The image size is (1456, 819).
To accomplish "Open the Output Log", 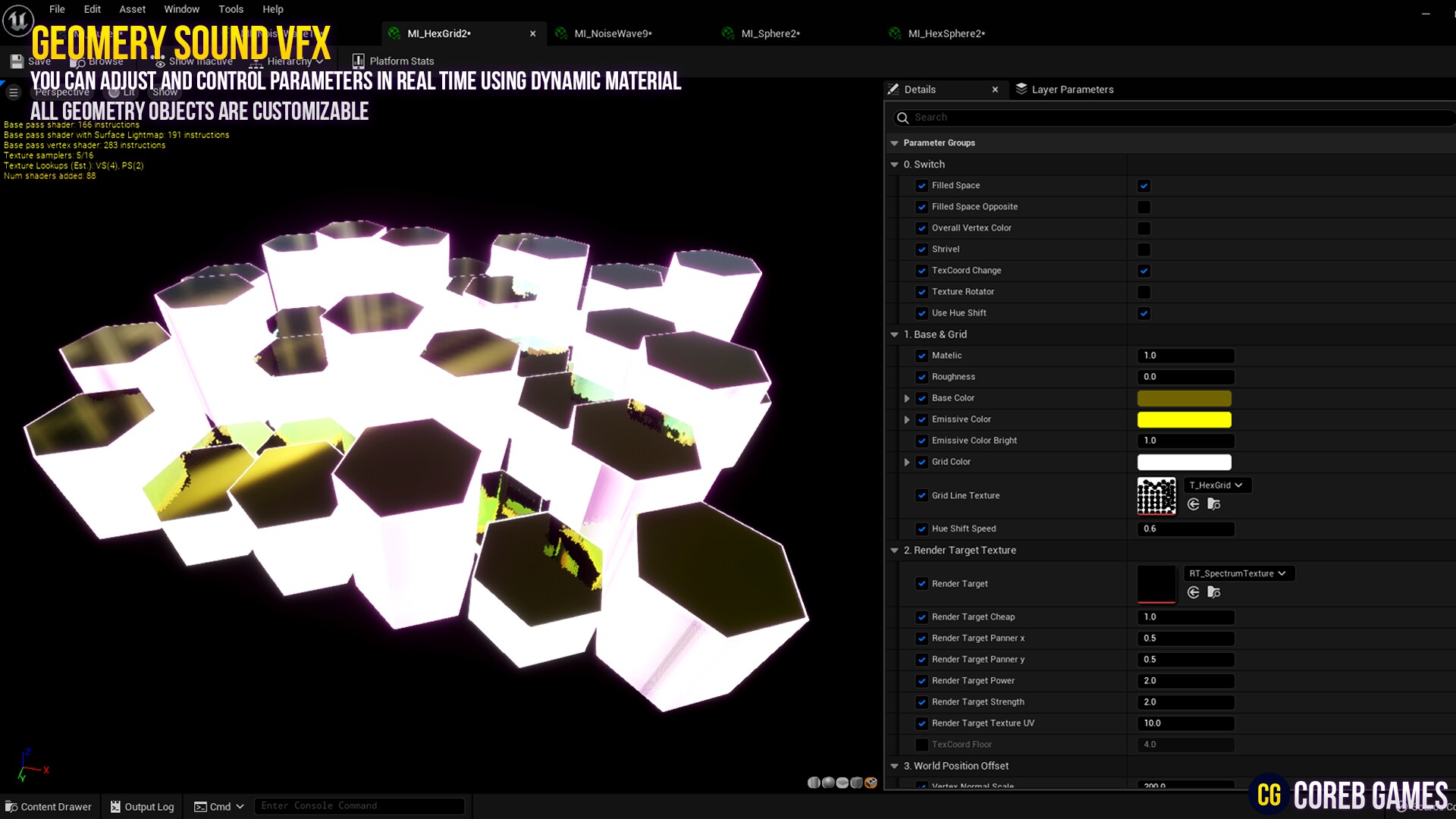I will (142, 806).
